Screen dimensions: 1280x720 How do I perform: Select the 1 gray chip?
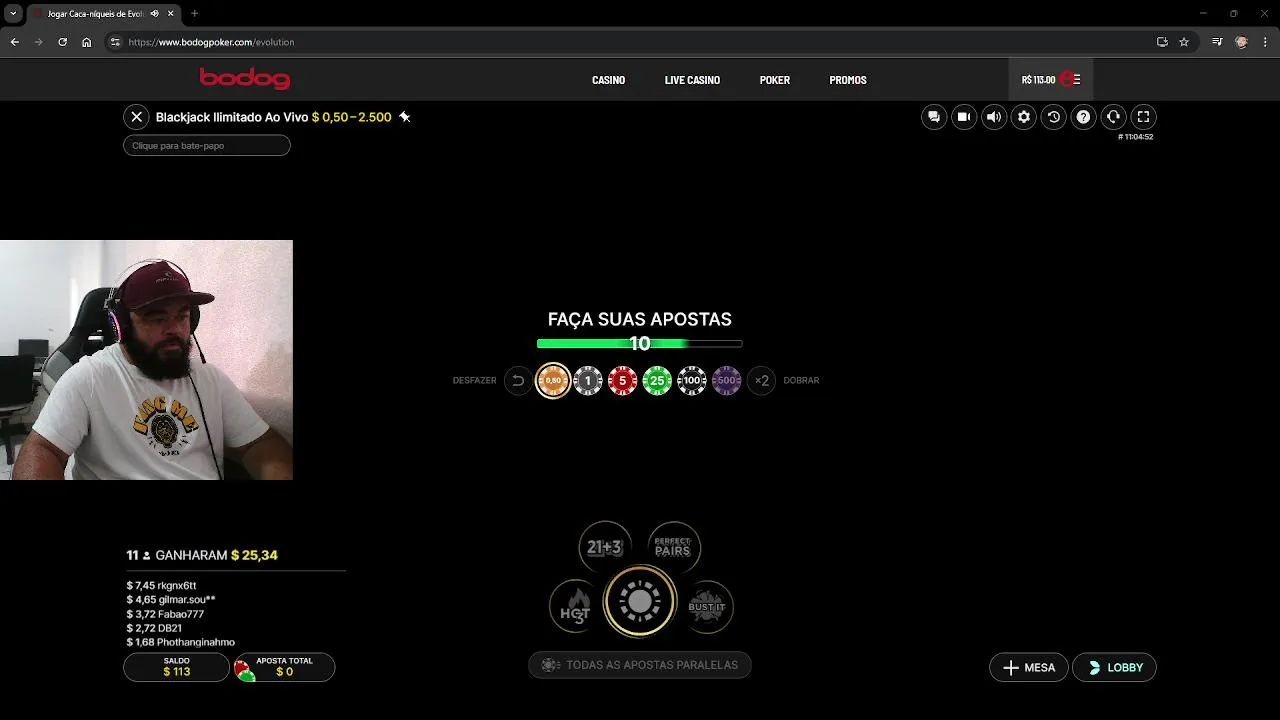click(x=588, y=381)
